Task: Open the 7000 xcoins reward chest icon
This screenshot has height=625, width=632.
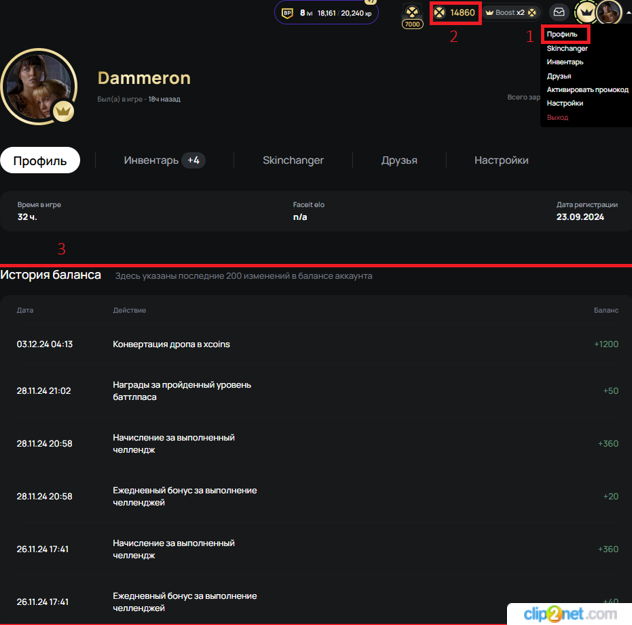Action: pos(412,16)
